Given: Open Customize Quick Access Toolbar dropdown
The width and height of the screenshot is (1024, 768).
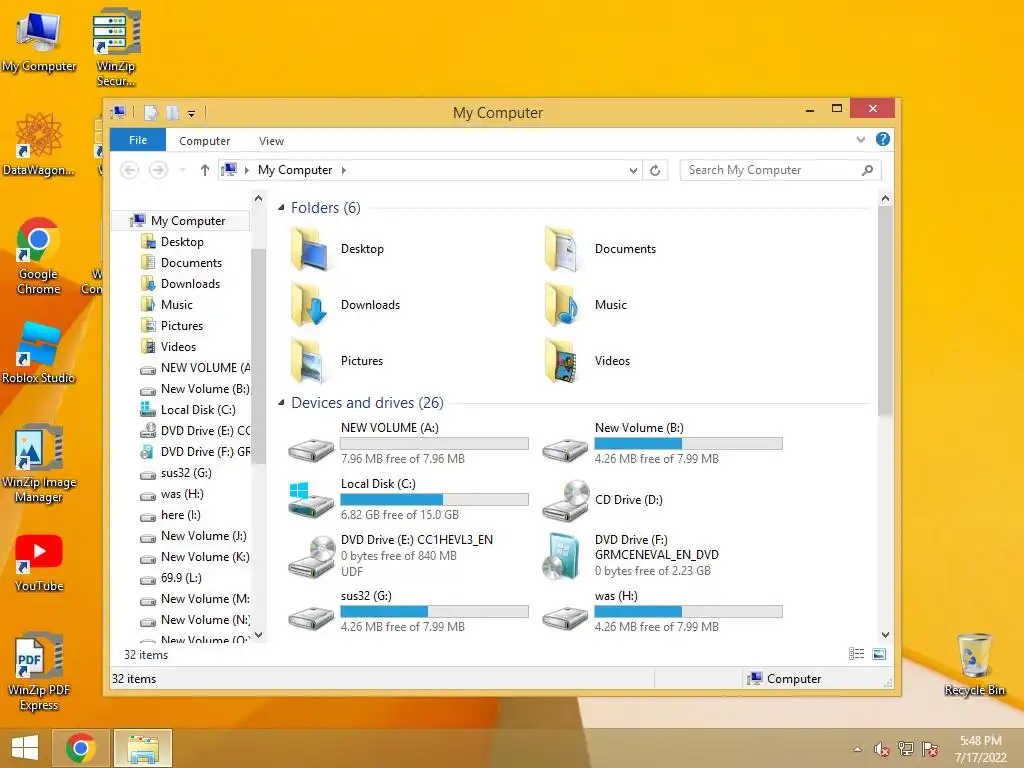Looking at the screenshot, I should pos(191,114).
